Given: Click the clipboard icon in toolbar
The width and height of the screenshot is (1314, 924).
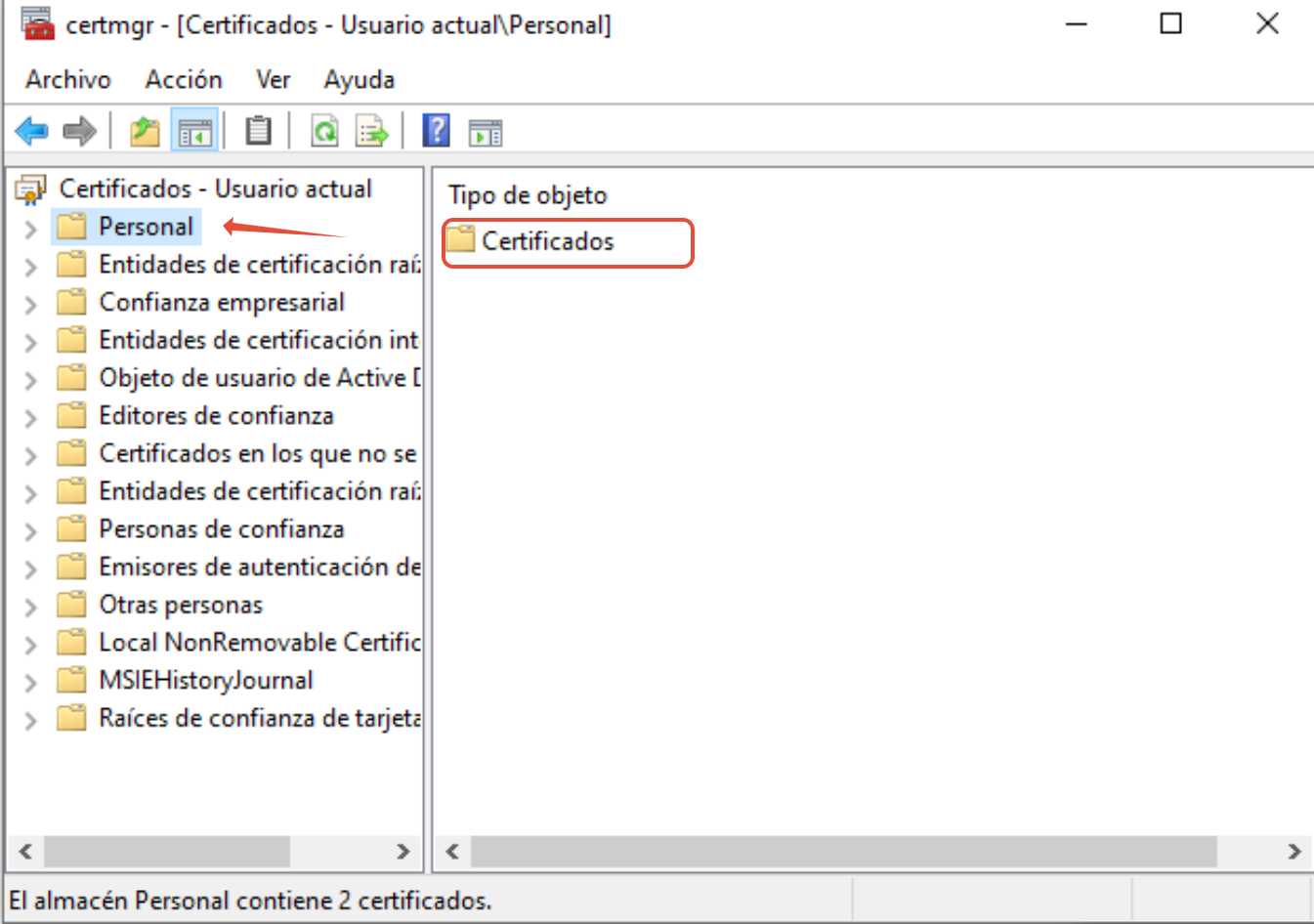Looking at the screenshot, I should (258, 131).
